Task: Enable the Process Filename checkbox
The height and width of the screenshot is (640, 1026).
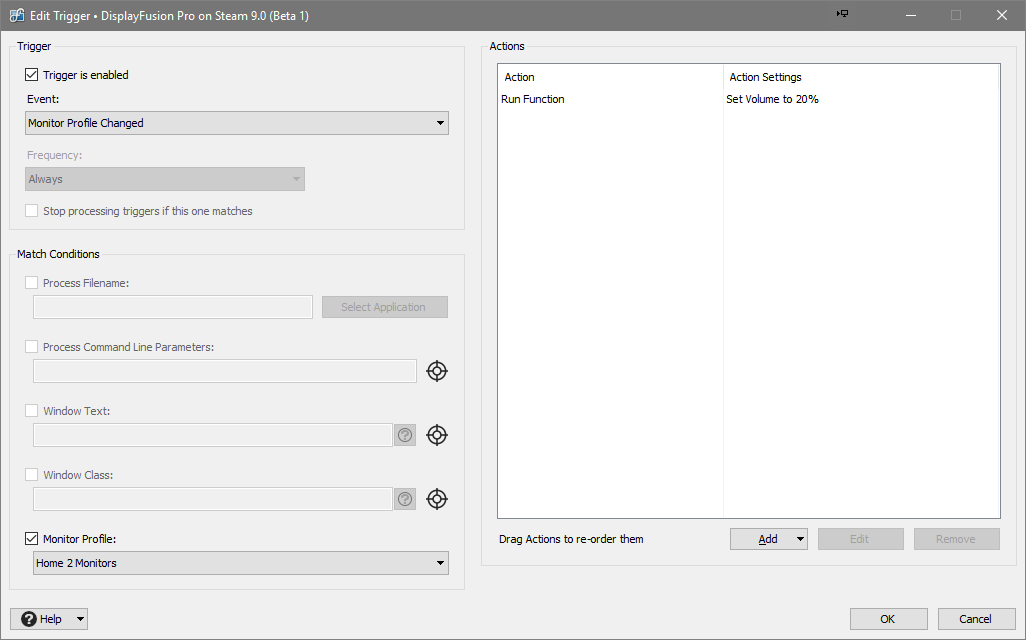Action: click(32, 283)
